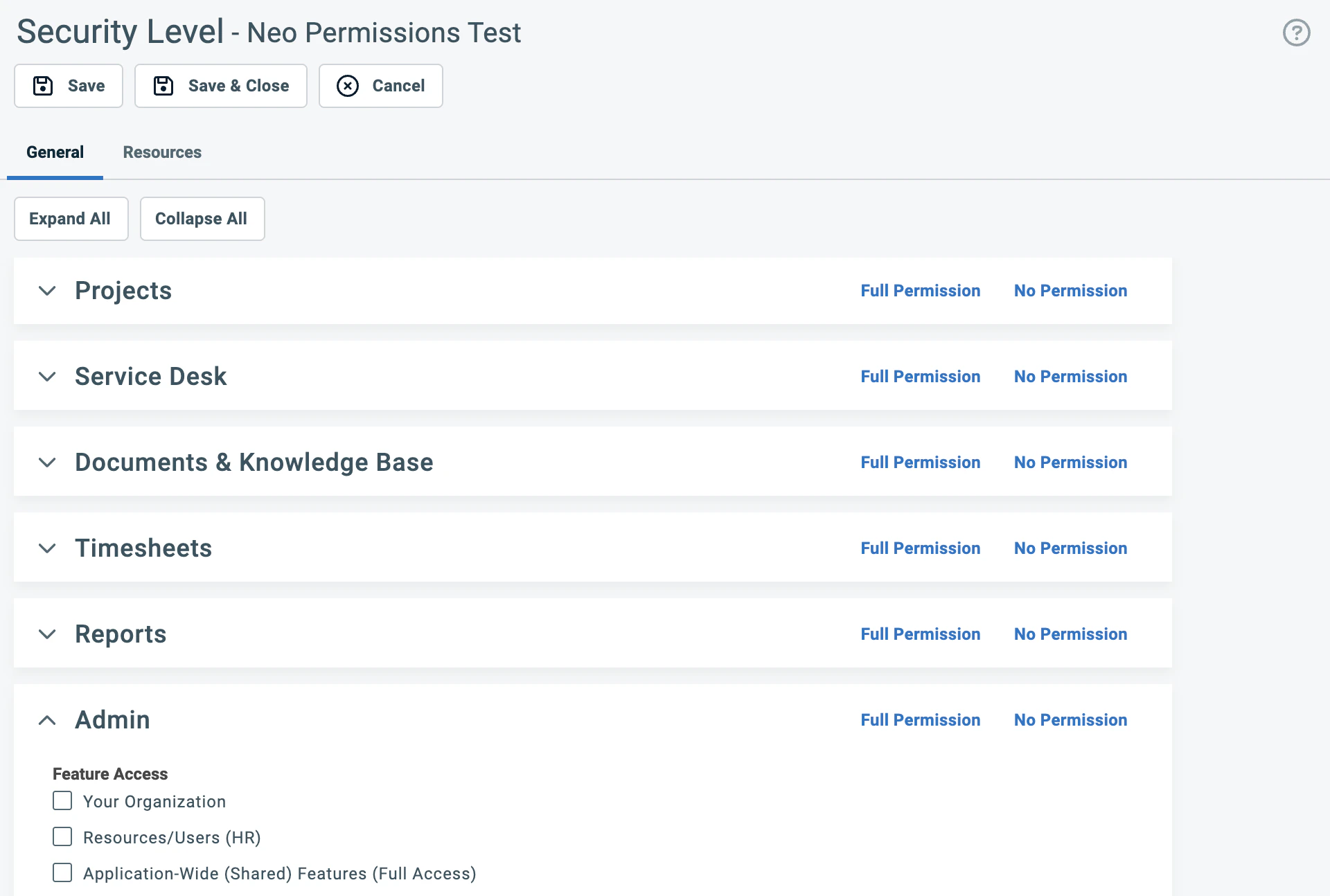
Task: Click the help question mark icon
Action: [x=1296, y=33]
